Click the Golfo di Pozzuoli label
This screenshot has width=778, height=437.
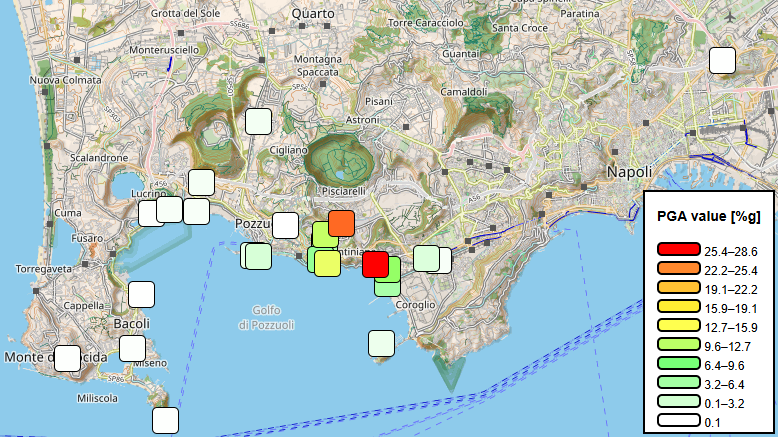266,317
